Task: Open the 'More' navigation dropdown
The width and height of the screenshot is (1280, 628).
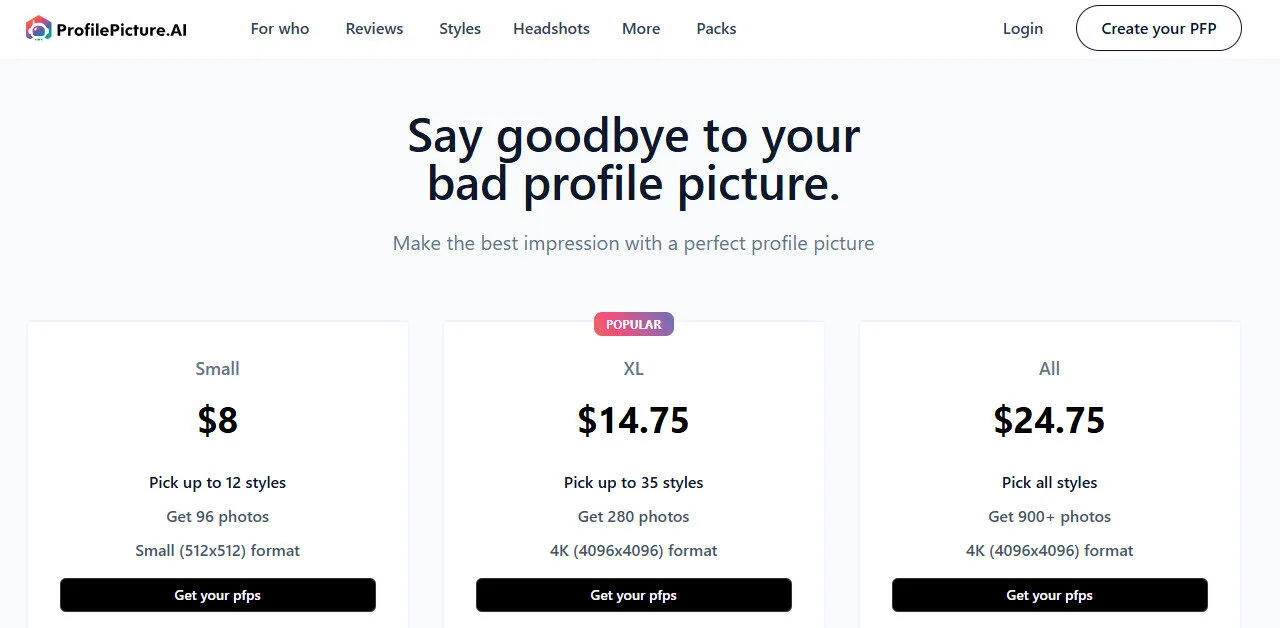Action: [640, 28]
